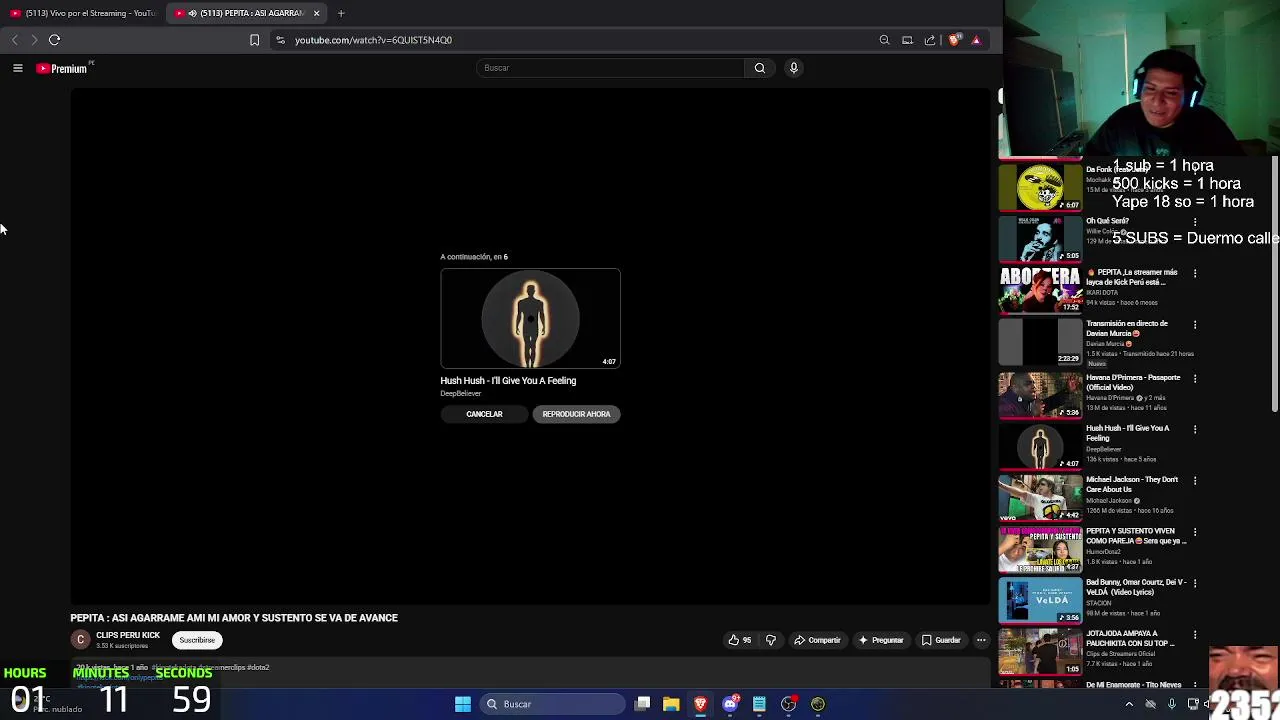Open Michael Jackson They Don't Care thumbnail
Screen dimensions: 1280x720
click(1040, 497)
